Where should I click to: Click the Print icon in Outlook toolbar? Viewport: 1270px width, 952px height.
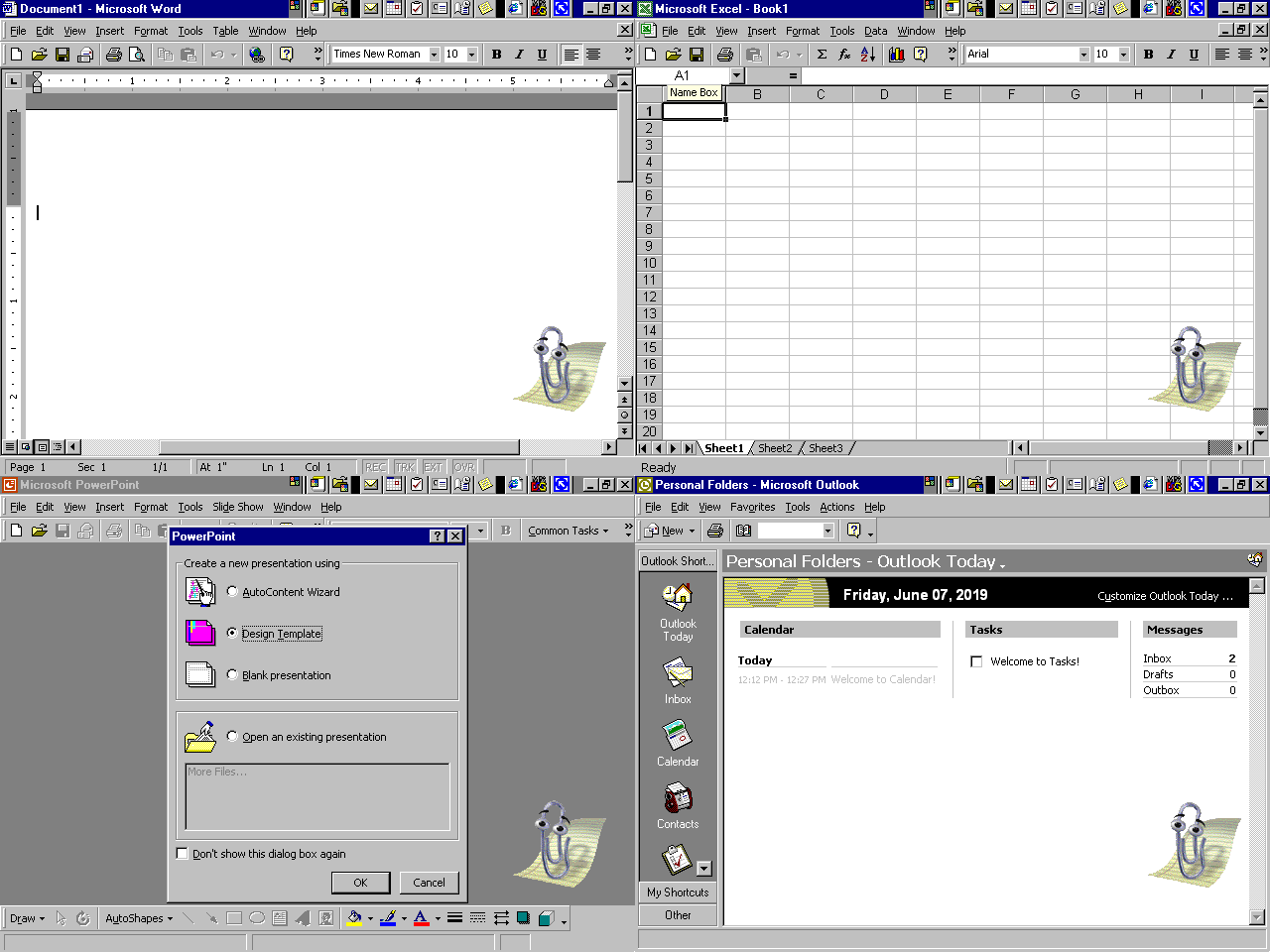click(x=715, y=531)
